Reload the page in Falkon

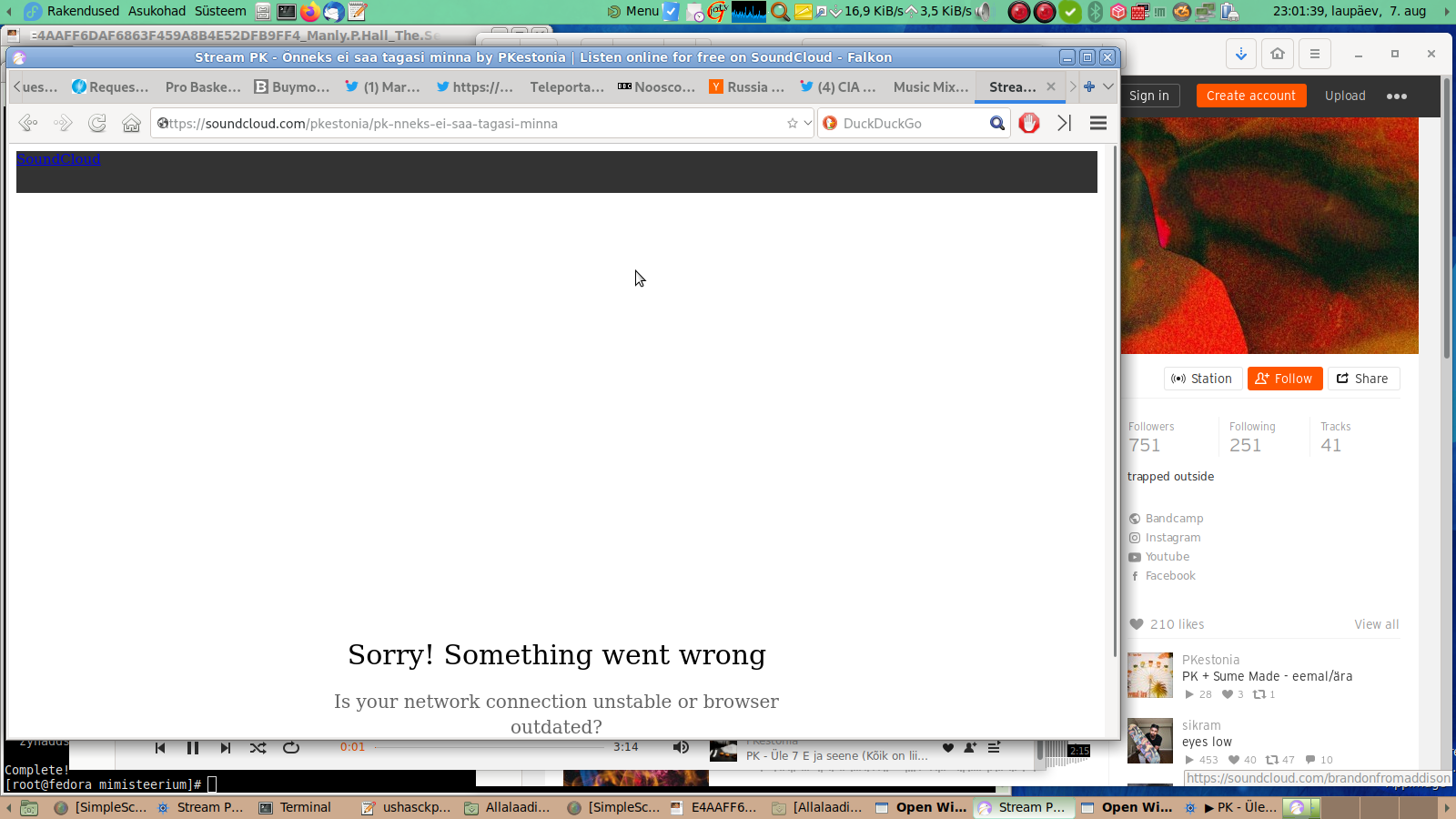[x=97, y=123]
